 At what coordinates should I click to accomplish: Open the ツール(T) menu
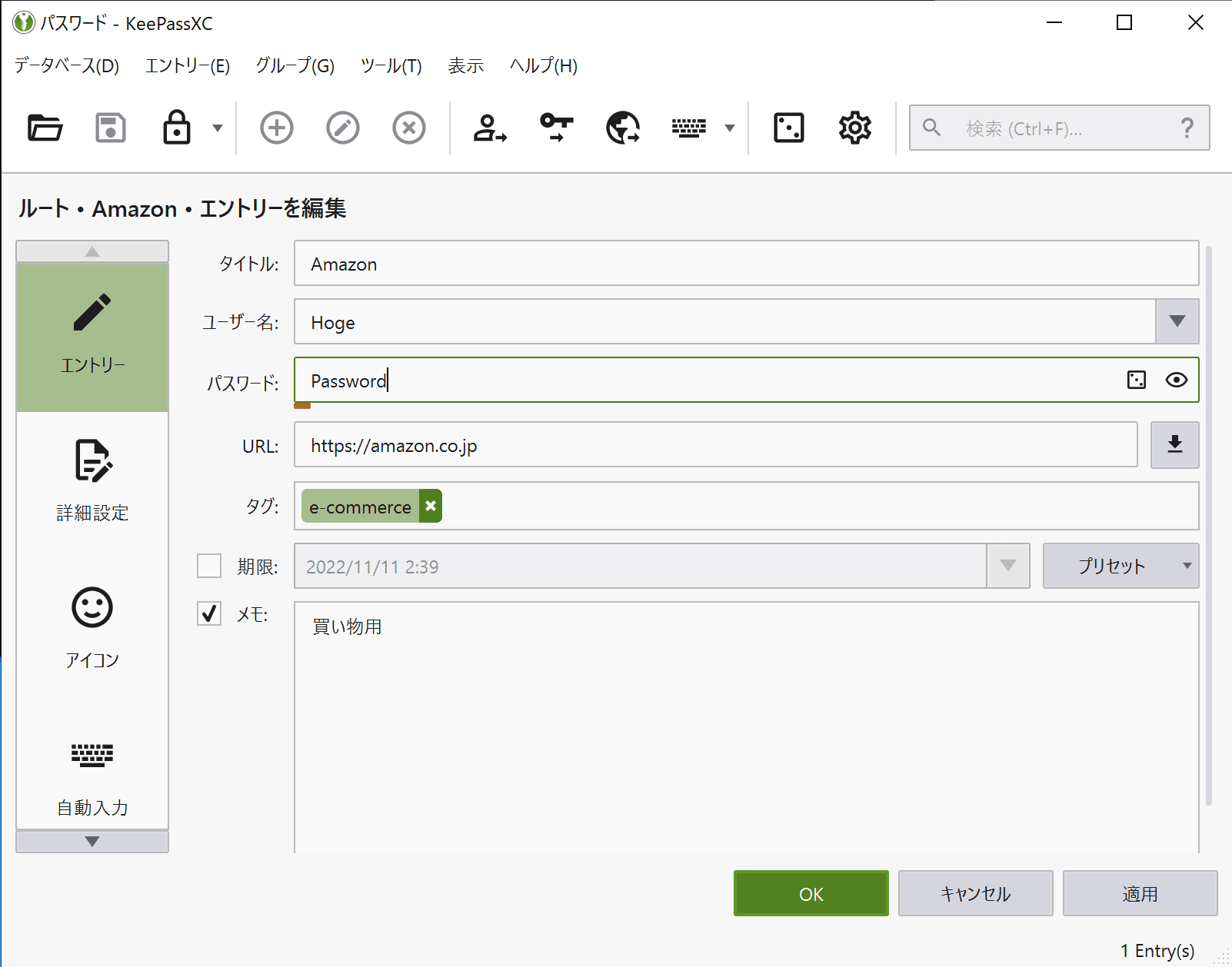click(391, 66)
